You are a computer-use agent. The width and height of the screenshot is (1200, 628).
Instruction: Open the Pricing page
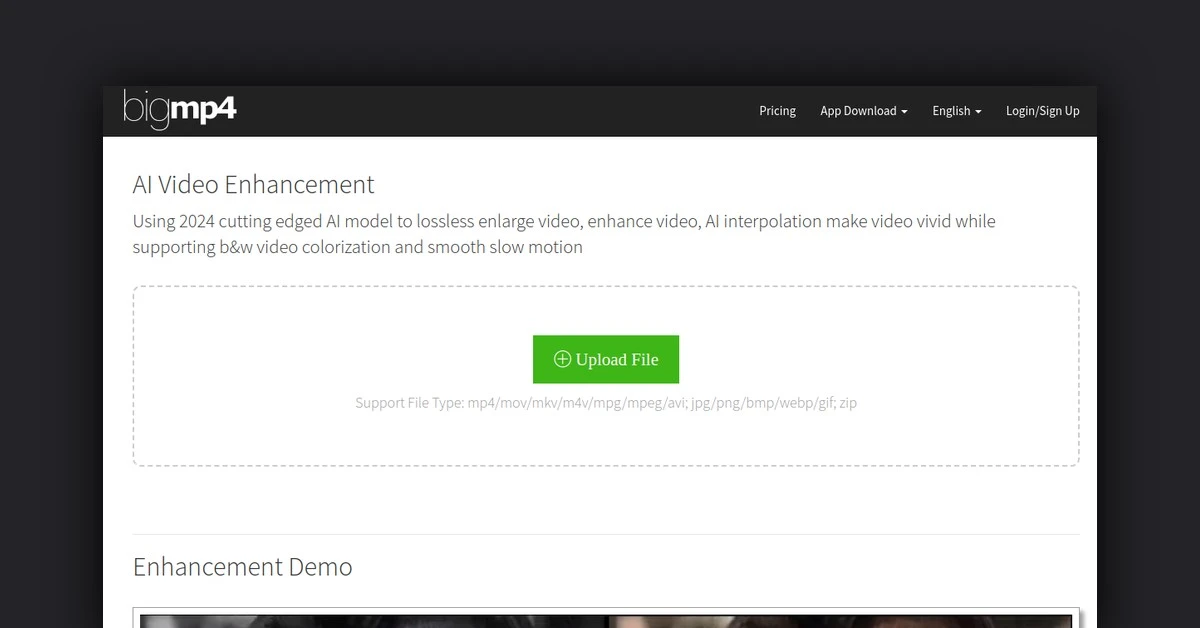(x=777, y=111)
